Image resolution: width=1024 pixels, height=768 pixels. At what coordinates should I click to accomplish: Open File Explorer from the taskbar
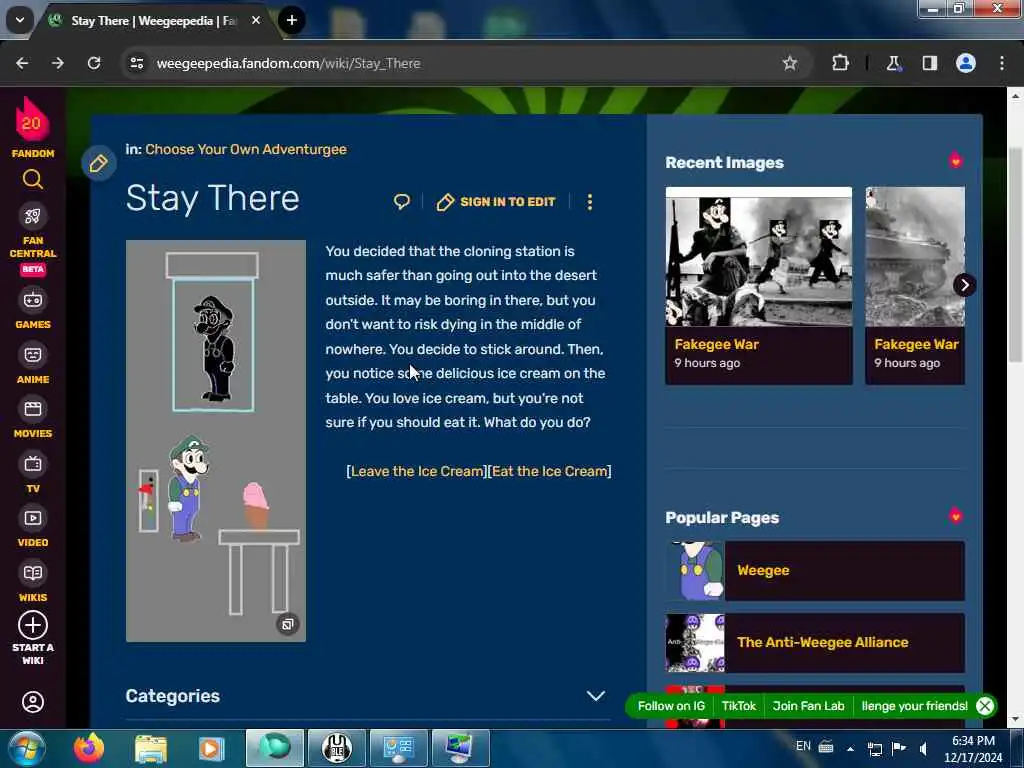[151, 748]
